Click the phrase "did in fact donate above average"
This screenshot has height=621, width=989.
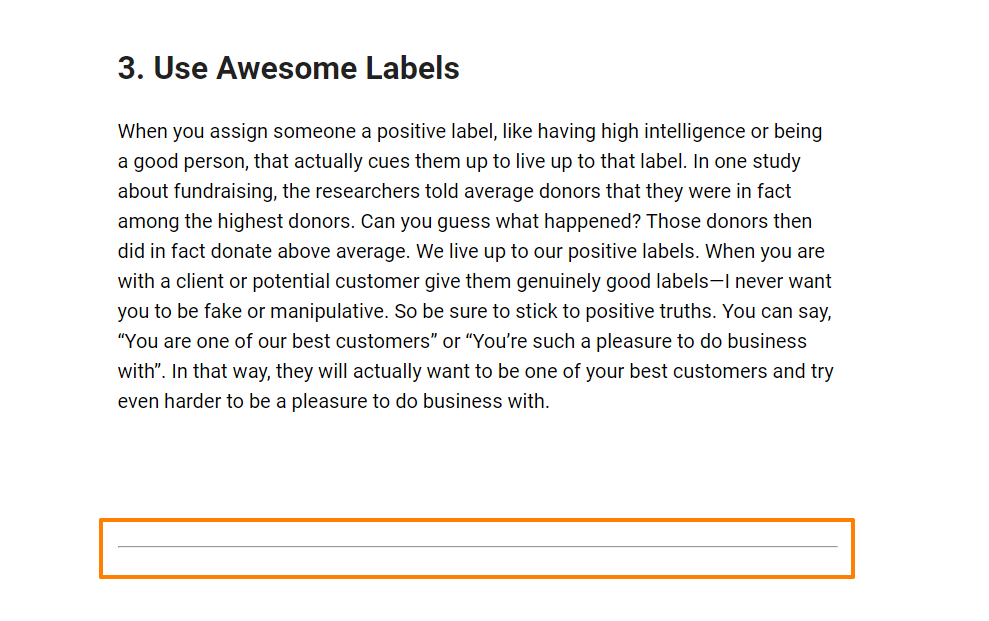(x=263, y=252)
